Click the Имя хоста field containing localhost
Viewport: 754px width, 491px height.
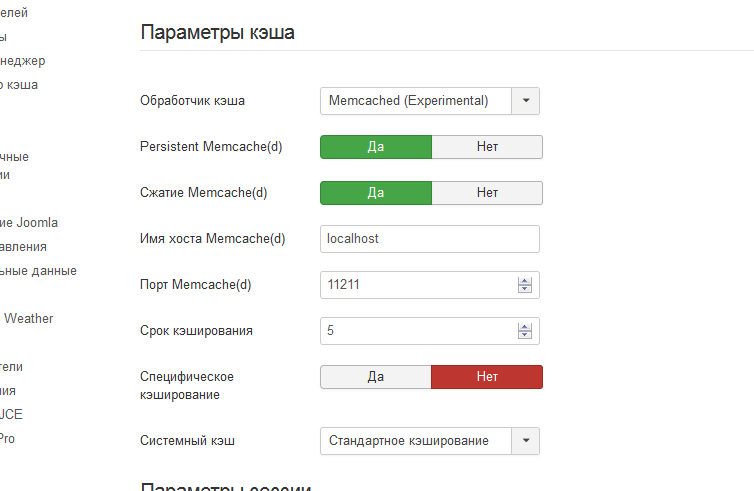[x=430, y=239]
